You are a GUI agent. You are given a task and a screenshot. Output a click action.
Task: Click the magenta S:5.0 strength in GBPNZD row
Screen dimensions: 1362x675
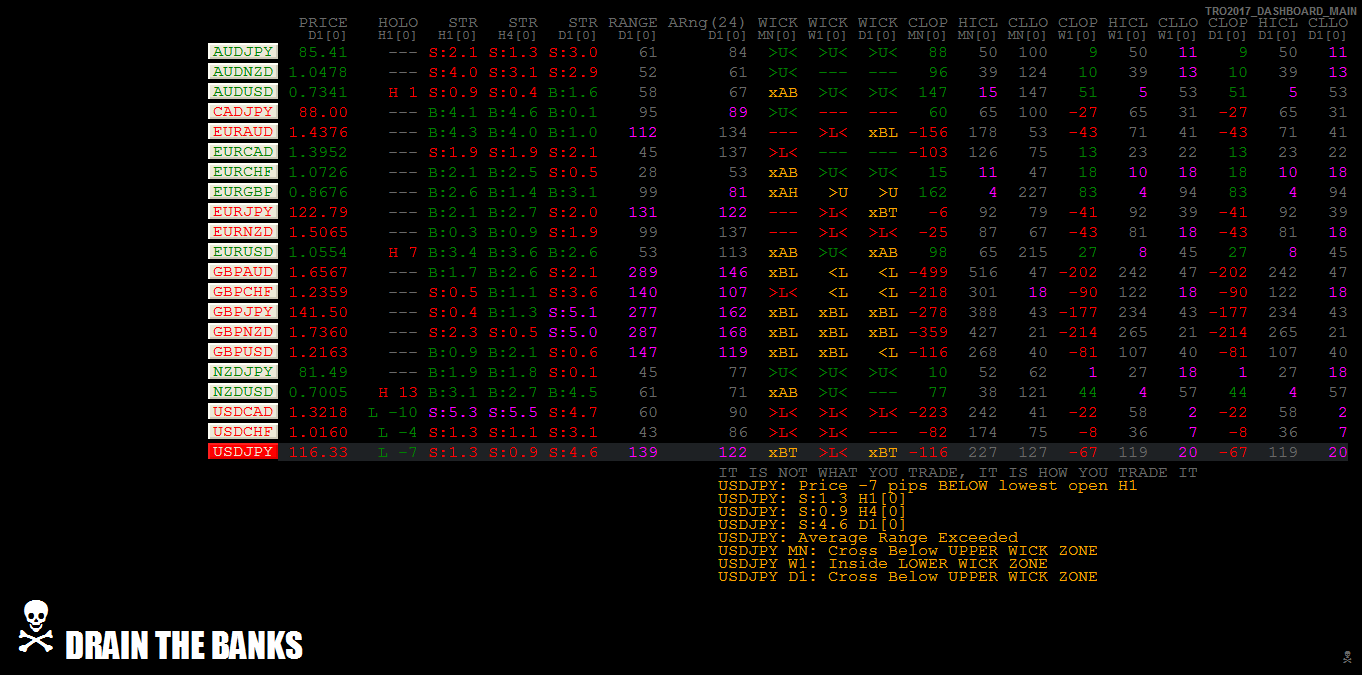pyautogui.click(x=573, y=332)
